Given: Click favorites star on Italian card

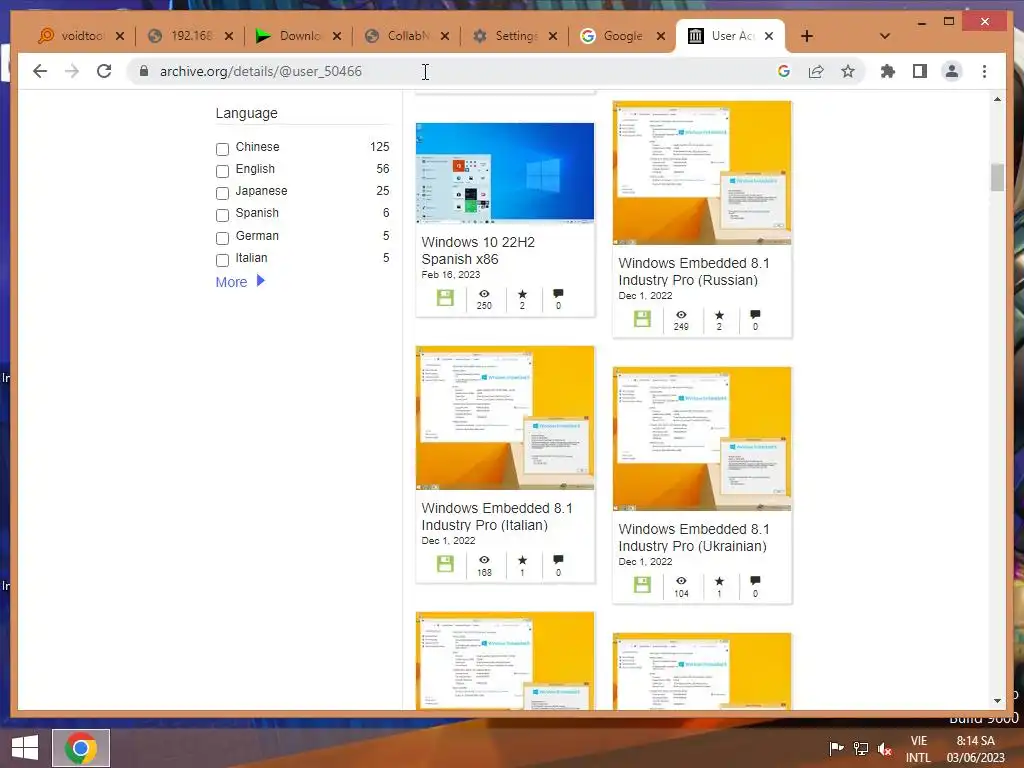Looking at the screenshot, I should 522,560.
